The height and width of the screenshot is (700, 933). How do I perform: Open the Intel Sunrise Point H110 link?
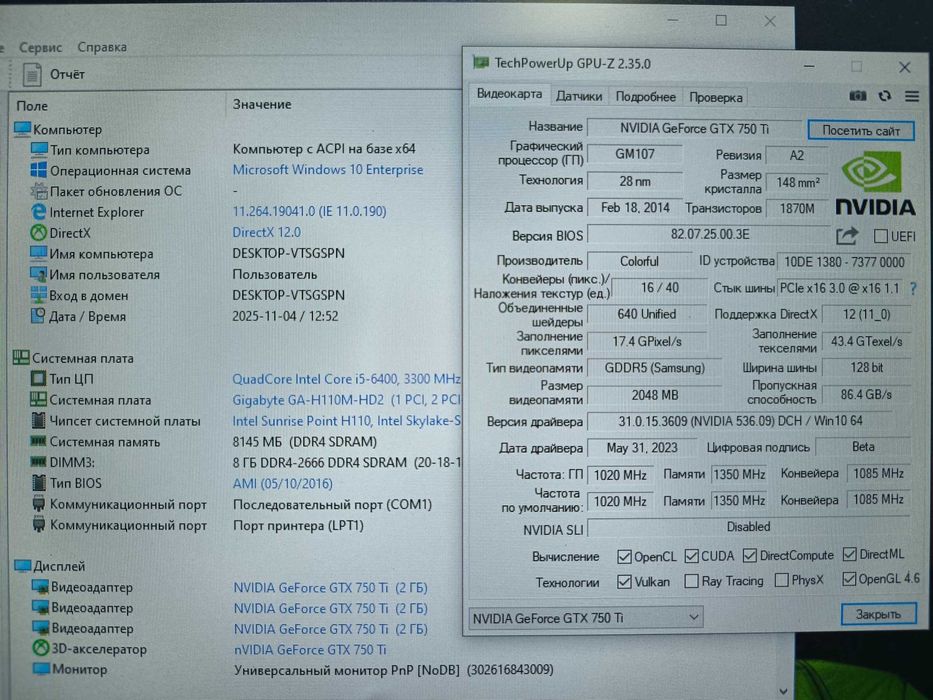[x=346, y=421]
